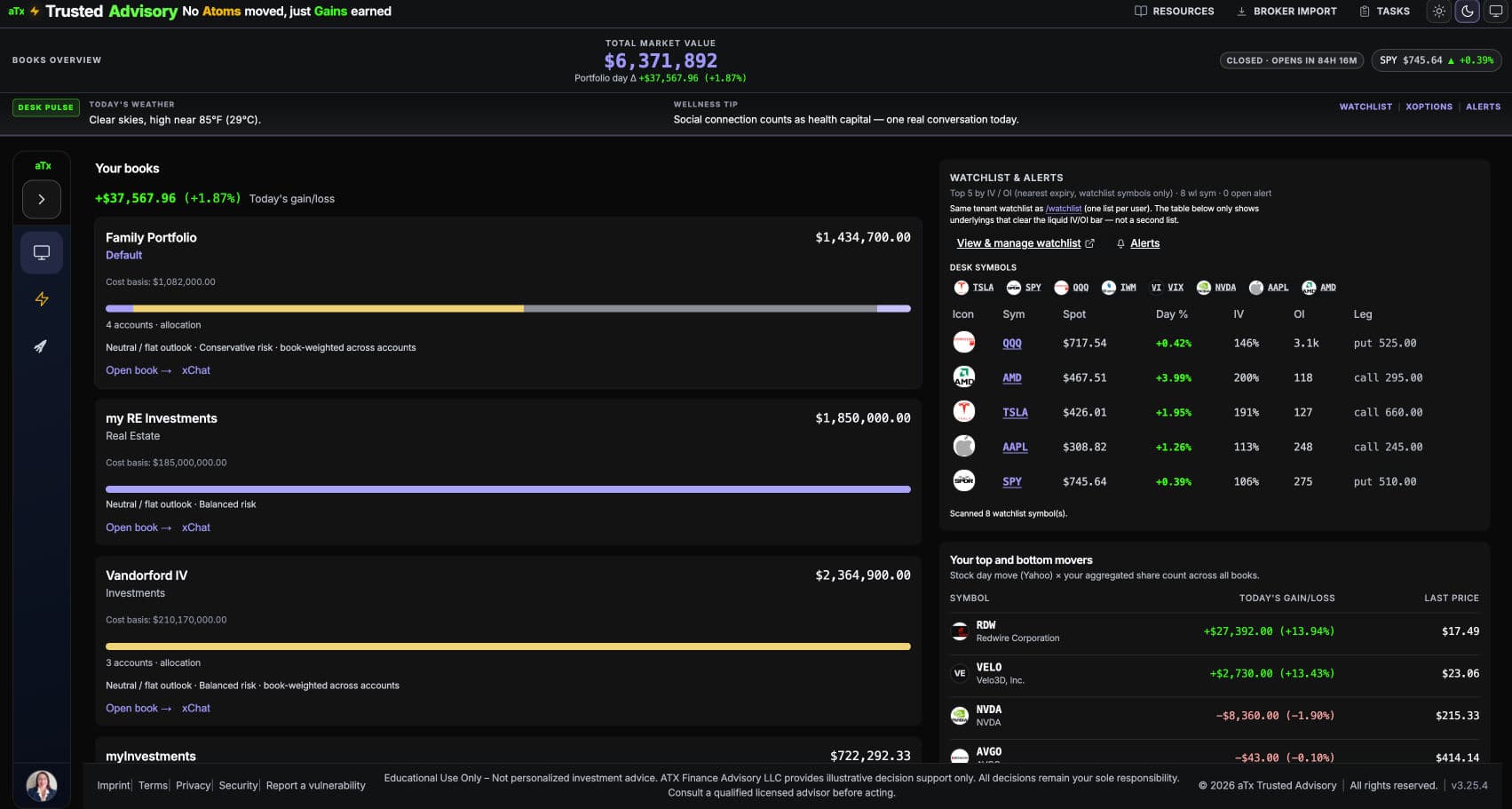Switch to dark theme moon icon

point(1468,12)
